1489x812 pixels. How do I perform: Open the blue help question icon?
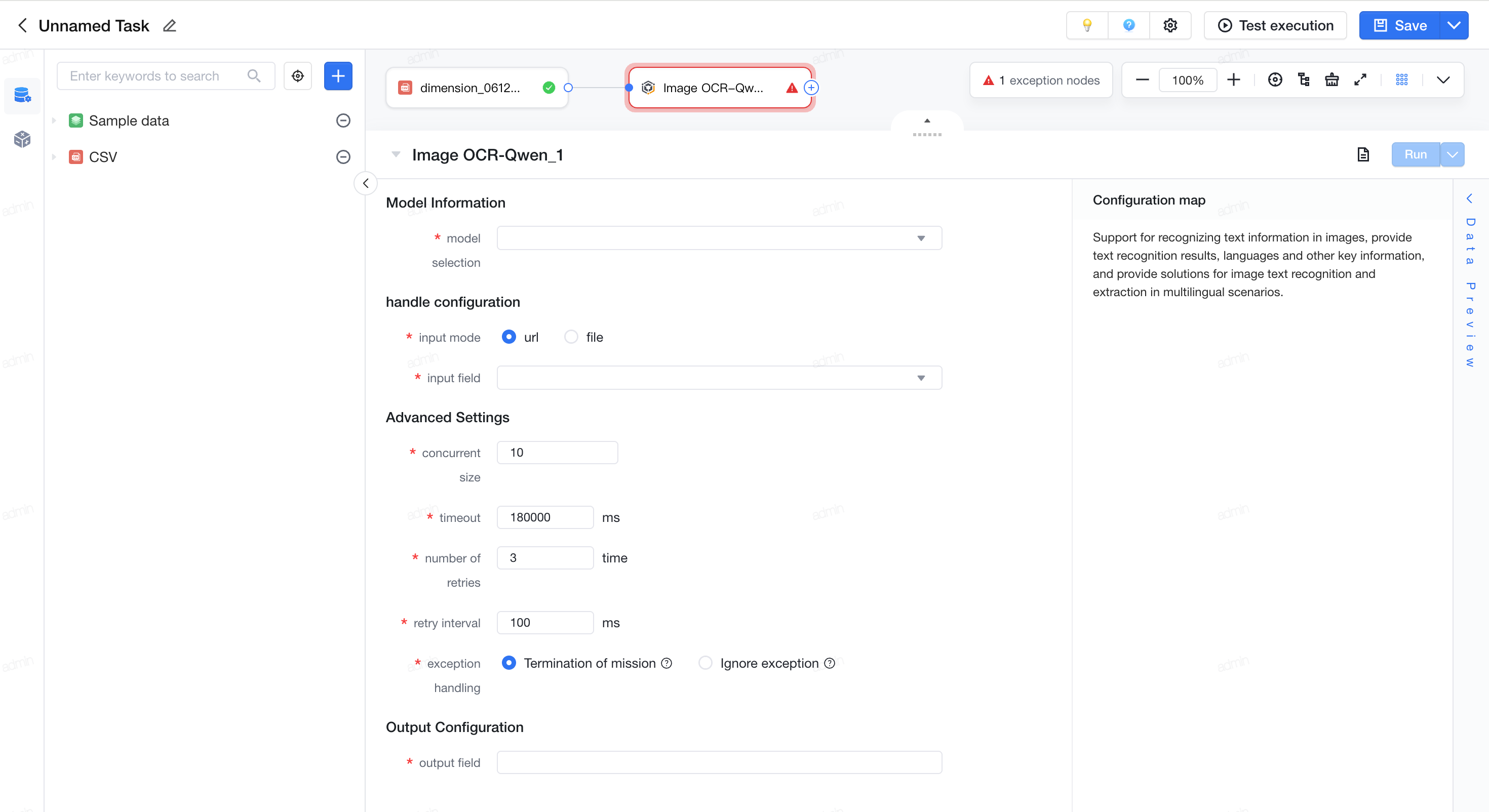pyautogui.click(x=1128, y=25)
